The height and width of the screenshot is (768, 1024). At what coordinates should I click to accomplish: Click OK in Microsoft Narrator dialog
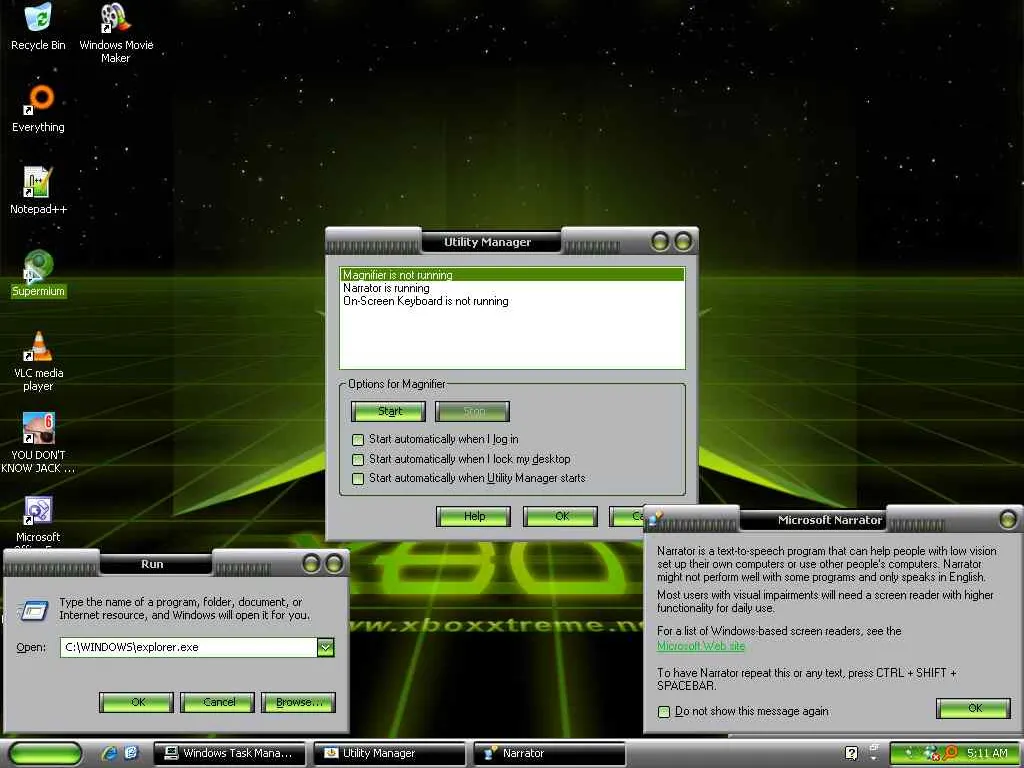[973, 709]
